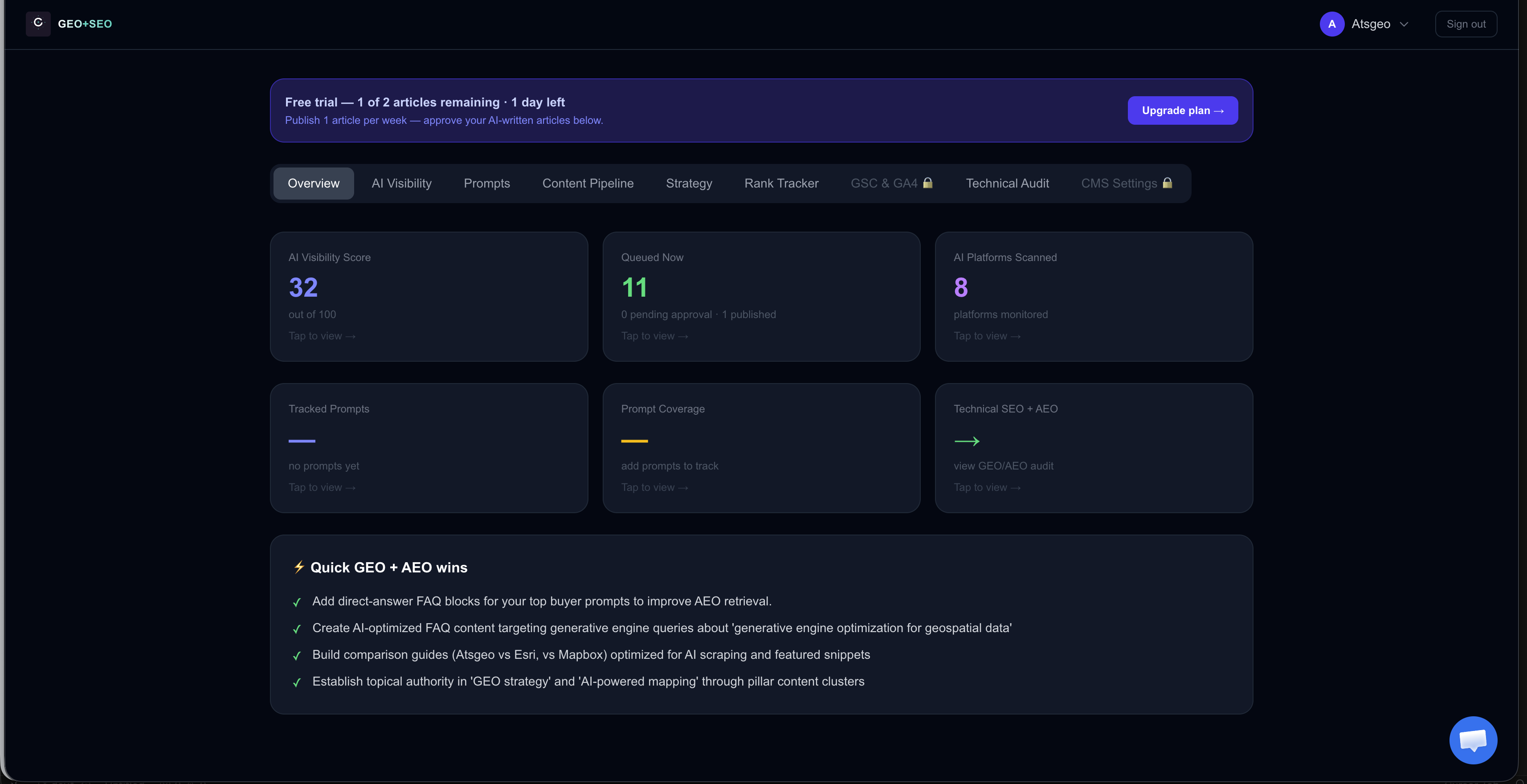Open the Strategy tab
Screen dimensions: 1527x784
click(x=689, y=183)
